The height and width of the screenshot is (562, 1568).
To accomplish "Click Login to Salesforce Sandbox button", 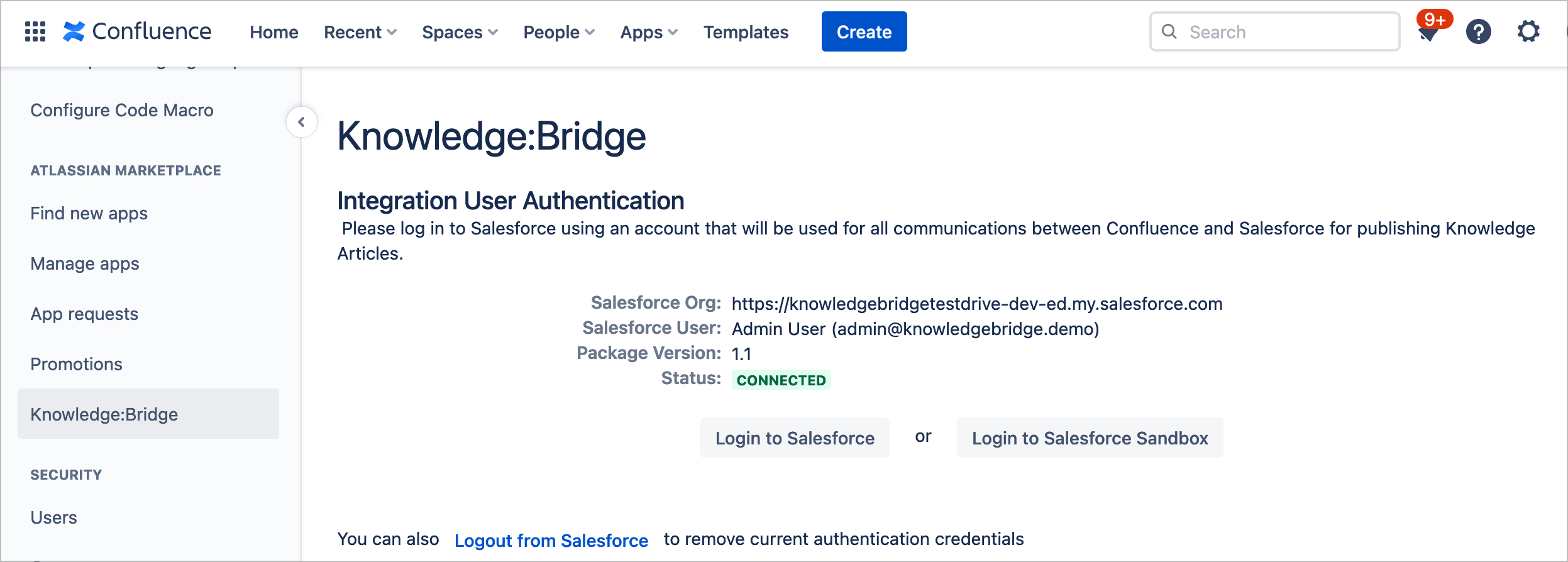I will 1090,438.
